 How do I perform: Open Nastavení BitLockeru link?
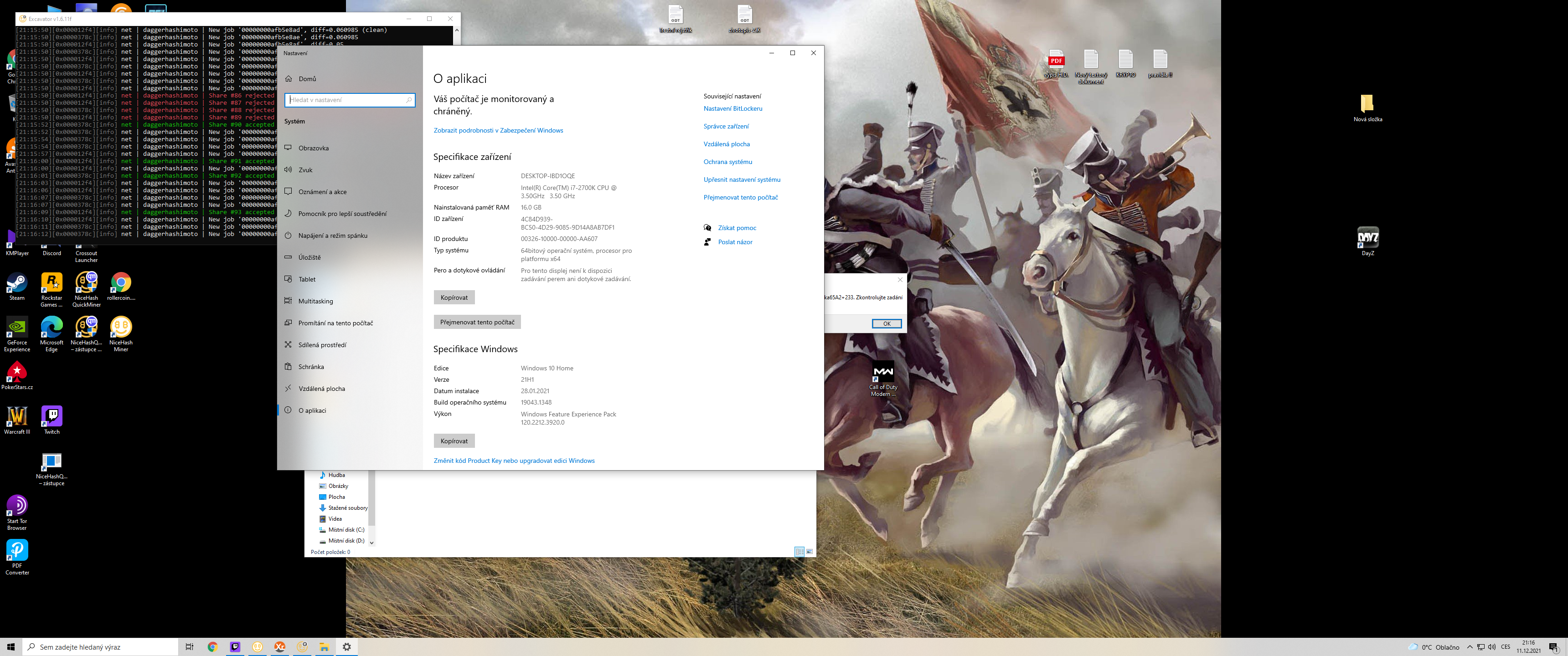pyautogui.click(x=733, y=108)
